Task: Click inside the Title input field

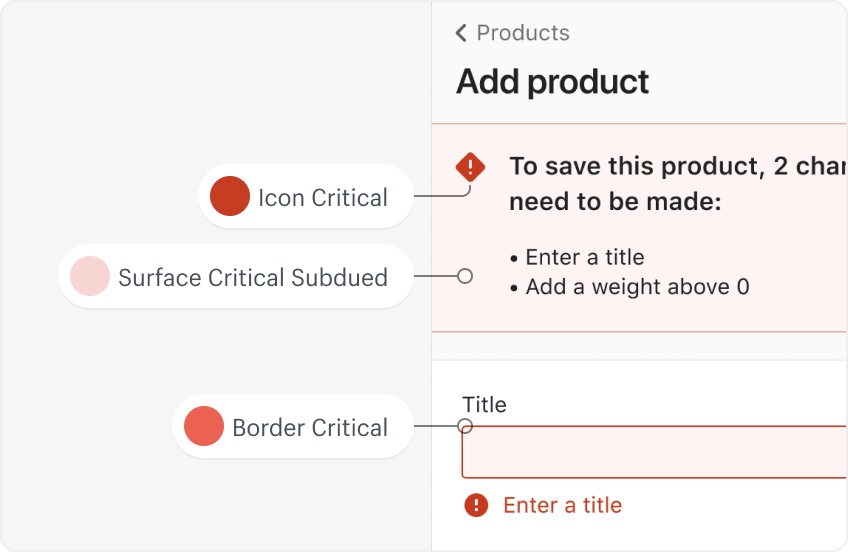Action: point(650,452)
